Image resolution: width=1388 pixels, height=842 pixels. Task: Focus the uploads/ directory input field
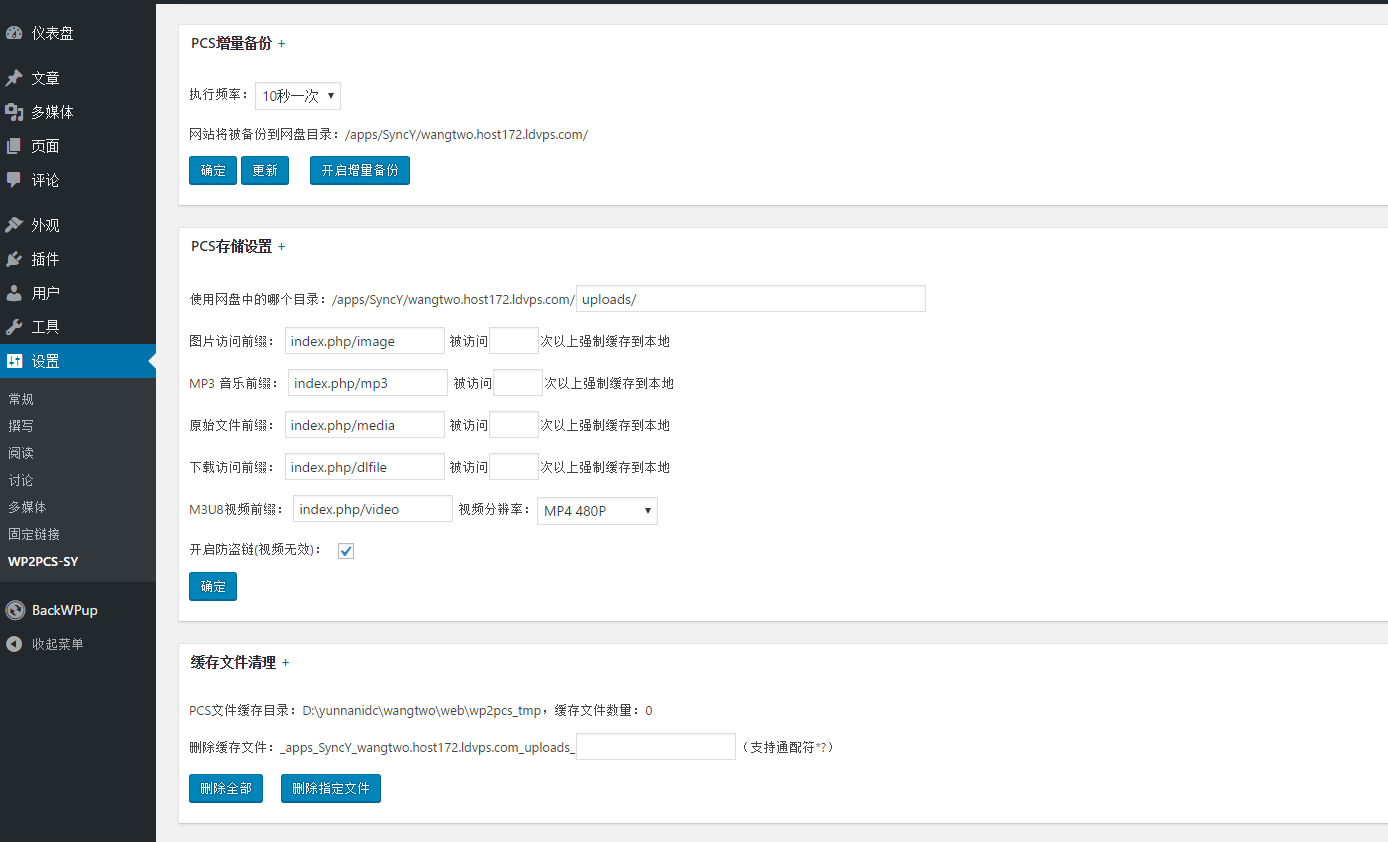751,299
